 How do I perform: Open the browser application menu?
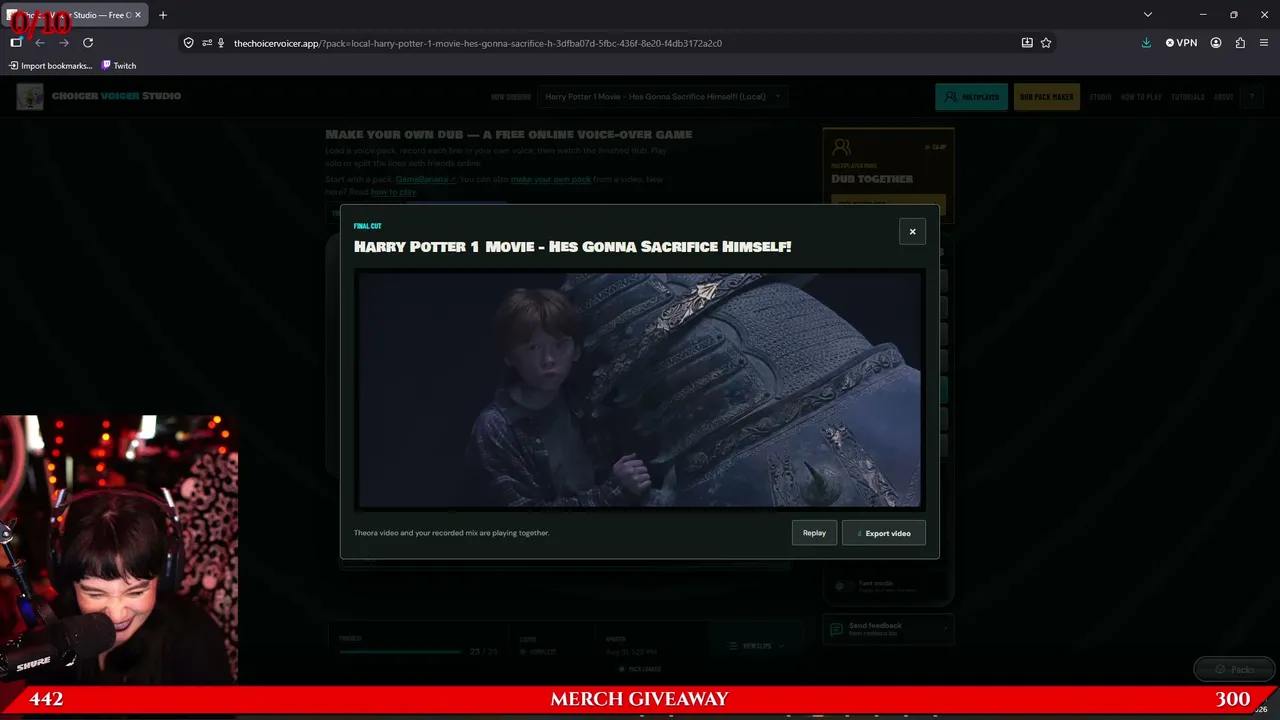click(1264, 43)
